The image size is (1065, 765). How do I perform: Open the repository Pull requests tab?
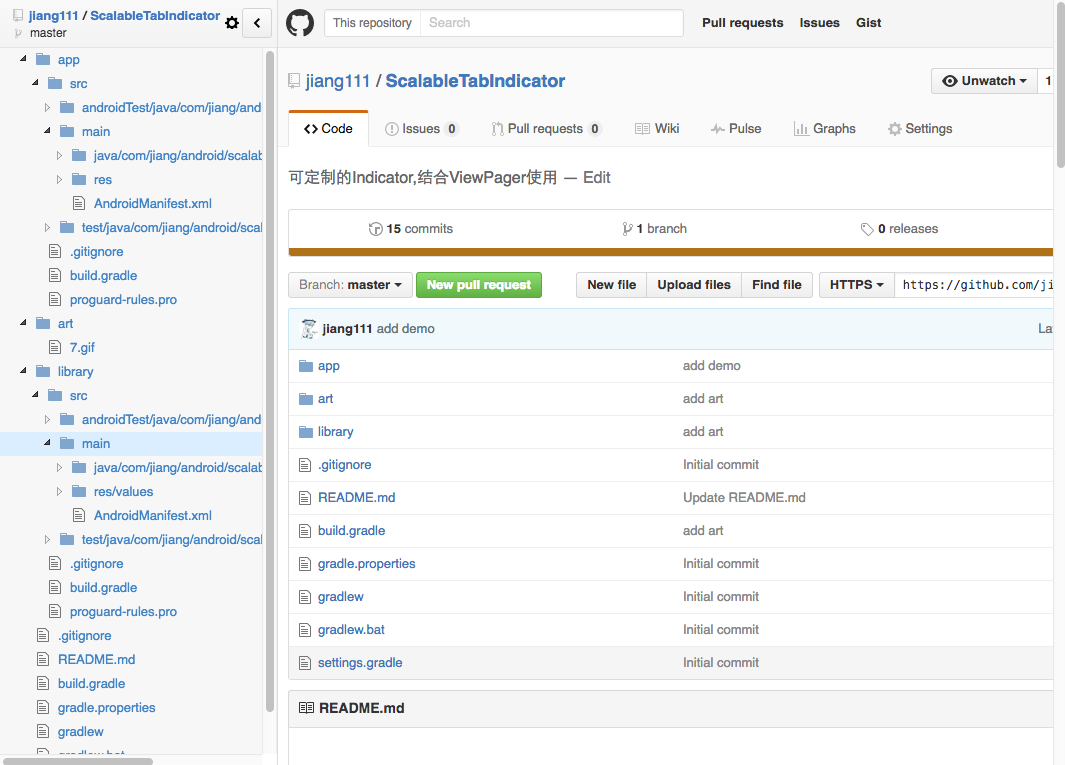click(x=546, y=128)
